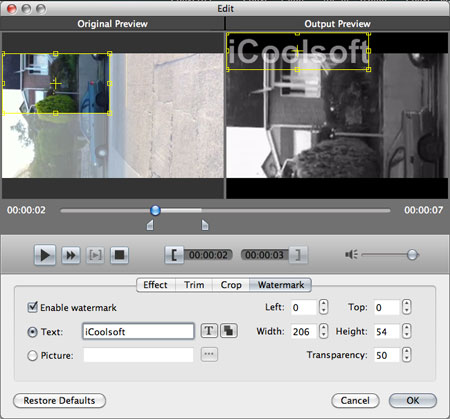Image resolution: width=450 pixels, height=419 pixels.
Task: Click the Width stepper arrows
Action: tap(323, 331)
